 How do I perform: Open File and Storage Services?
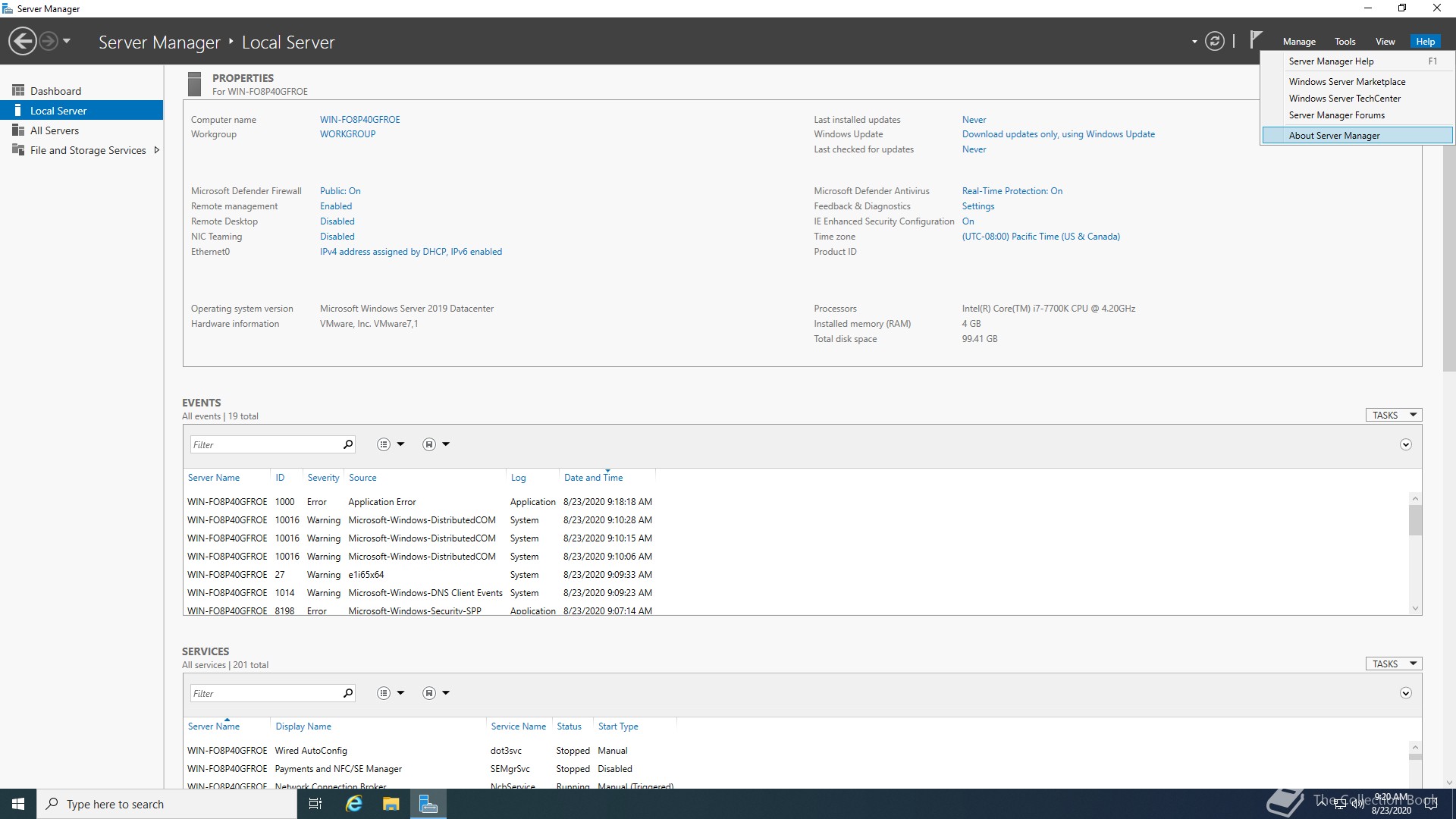[88, 150]
